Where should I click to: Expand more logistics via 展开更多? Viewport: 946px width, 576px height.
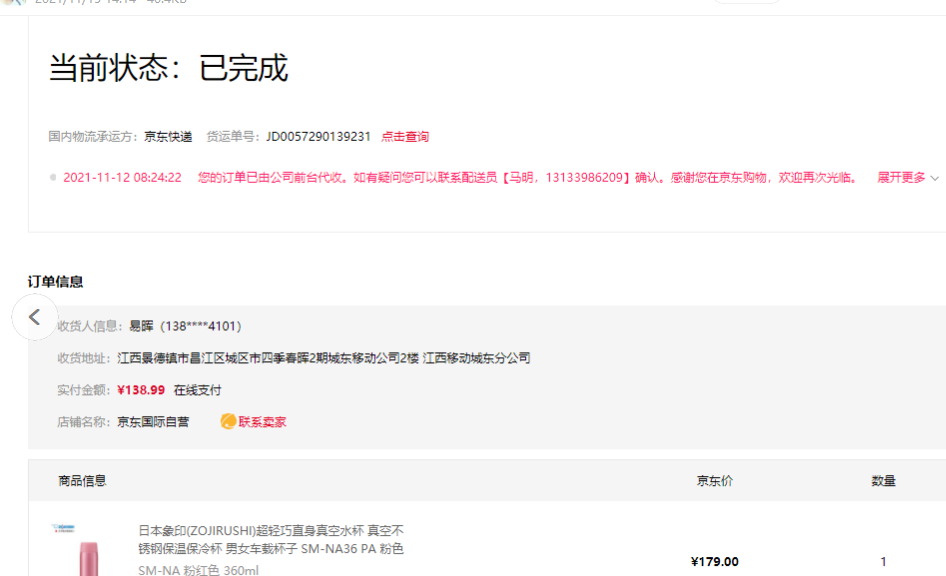tap(907, 177)
